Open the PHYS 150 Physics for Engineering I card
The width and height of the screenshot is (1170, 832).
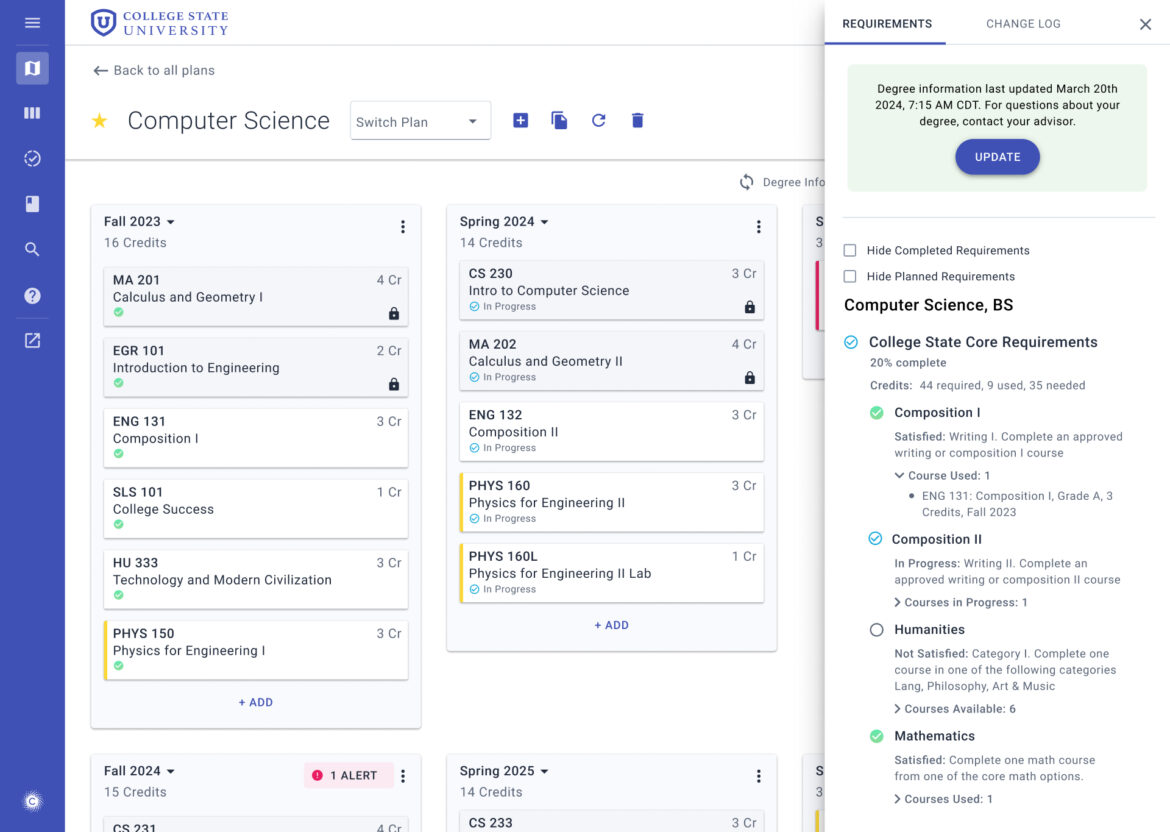coord(256,650)
